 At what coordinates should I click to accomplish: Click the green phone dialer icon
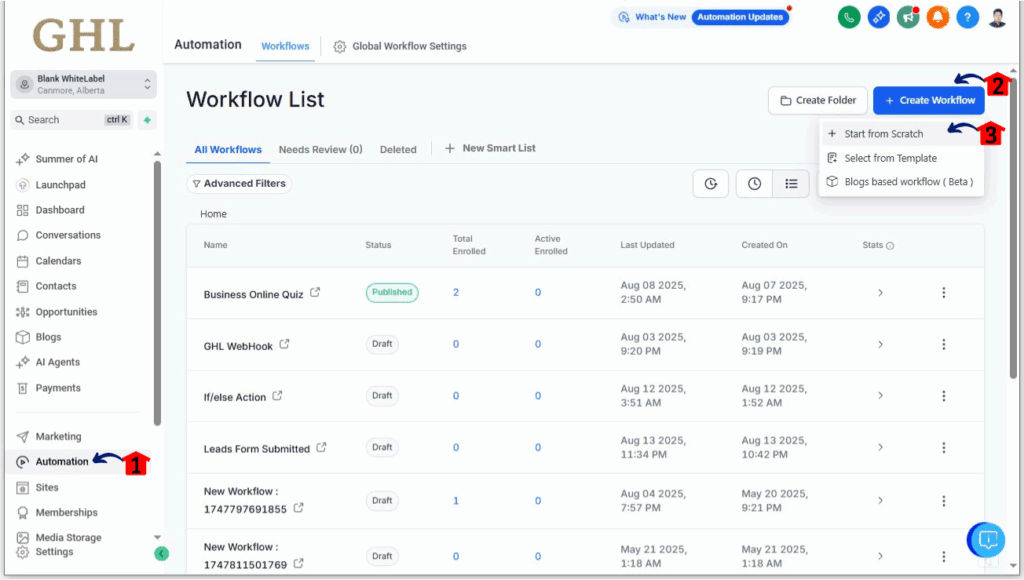pos(849,17)
